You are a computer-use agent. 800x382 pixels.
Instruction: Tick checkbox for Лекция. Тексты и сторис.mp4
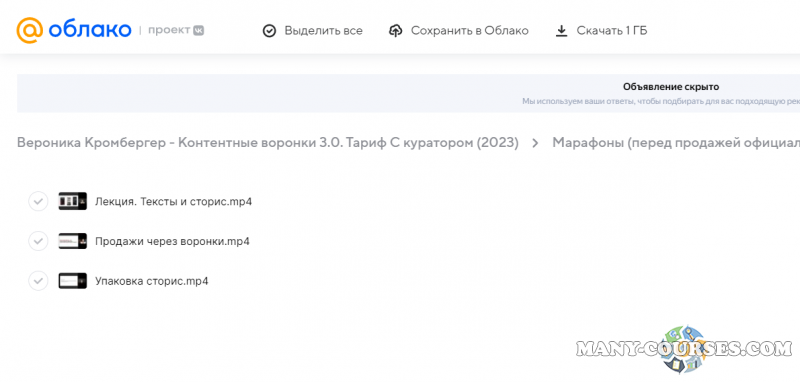38,201
